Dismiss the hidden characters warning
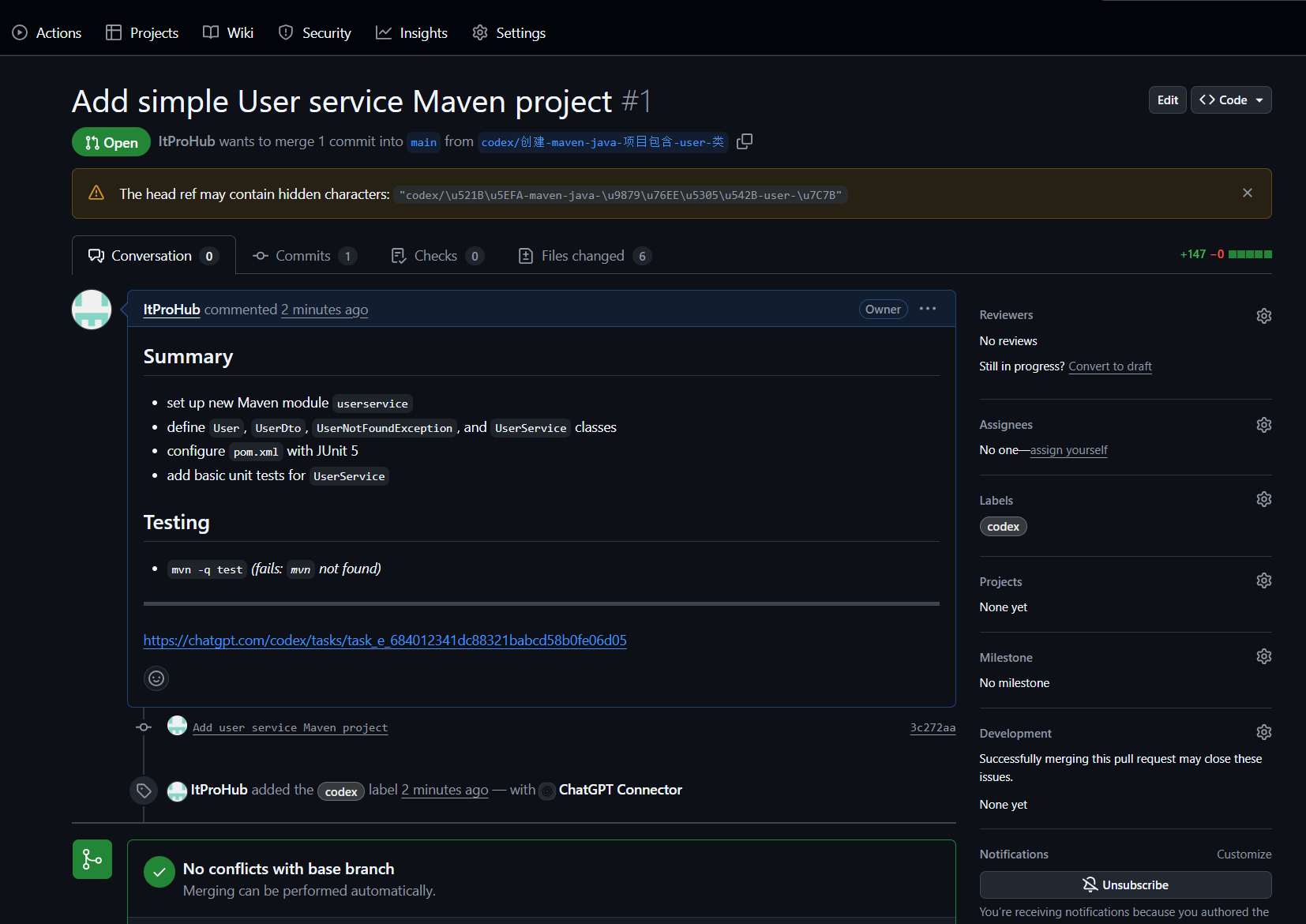Image resolution: width=1306 pixels, height=924 pixels. pos(1248,192)
